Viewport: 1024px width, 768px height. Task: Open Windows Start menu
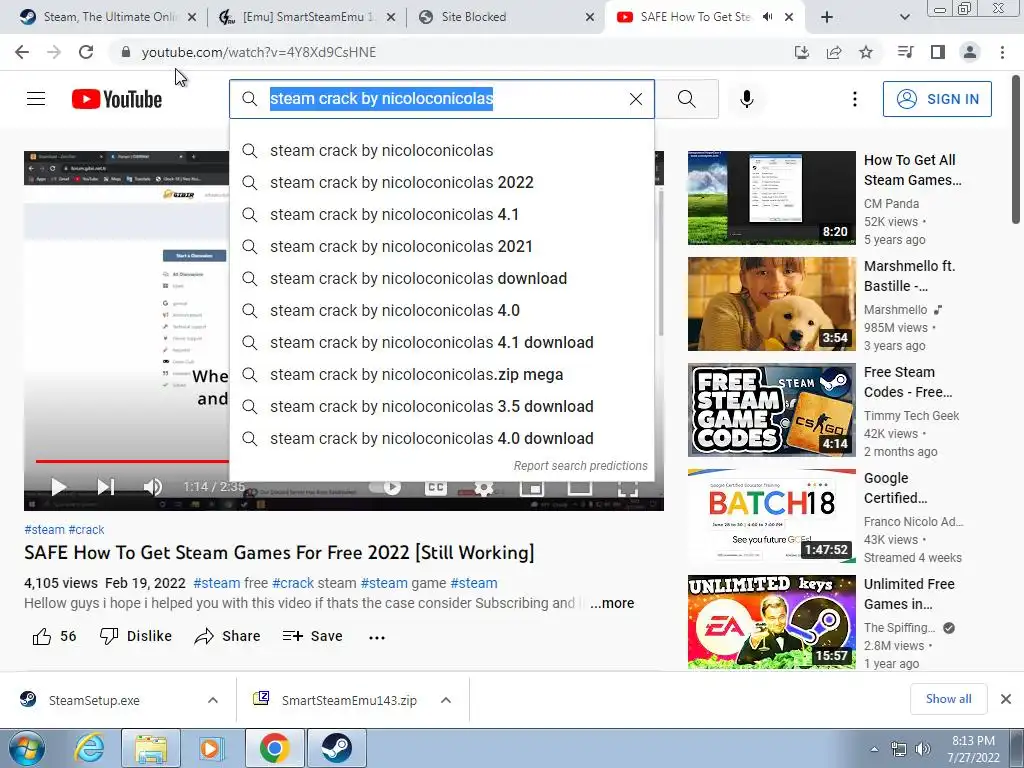(x=27, y=749)
